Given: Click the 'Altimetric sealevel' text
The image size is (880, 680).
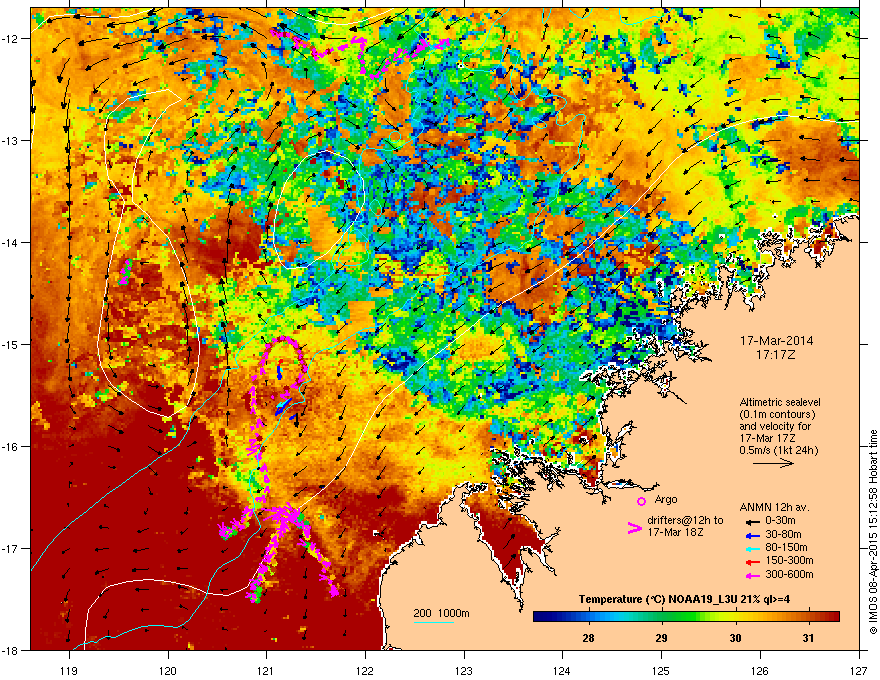Looking at the screenshot, I should pos(780,402).
